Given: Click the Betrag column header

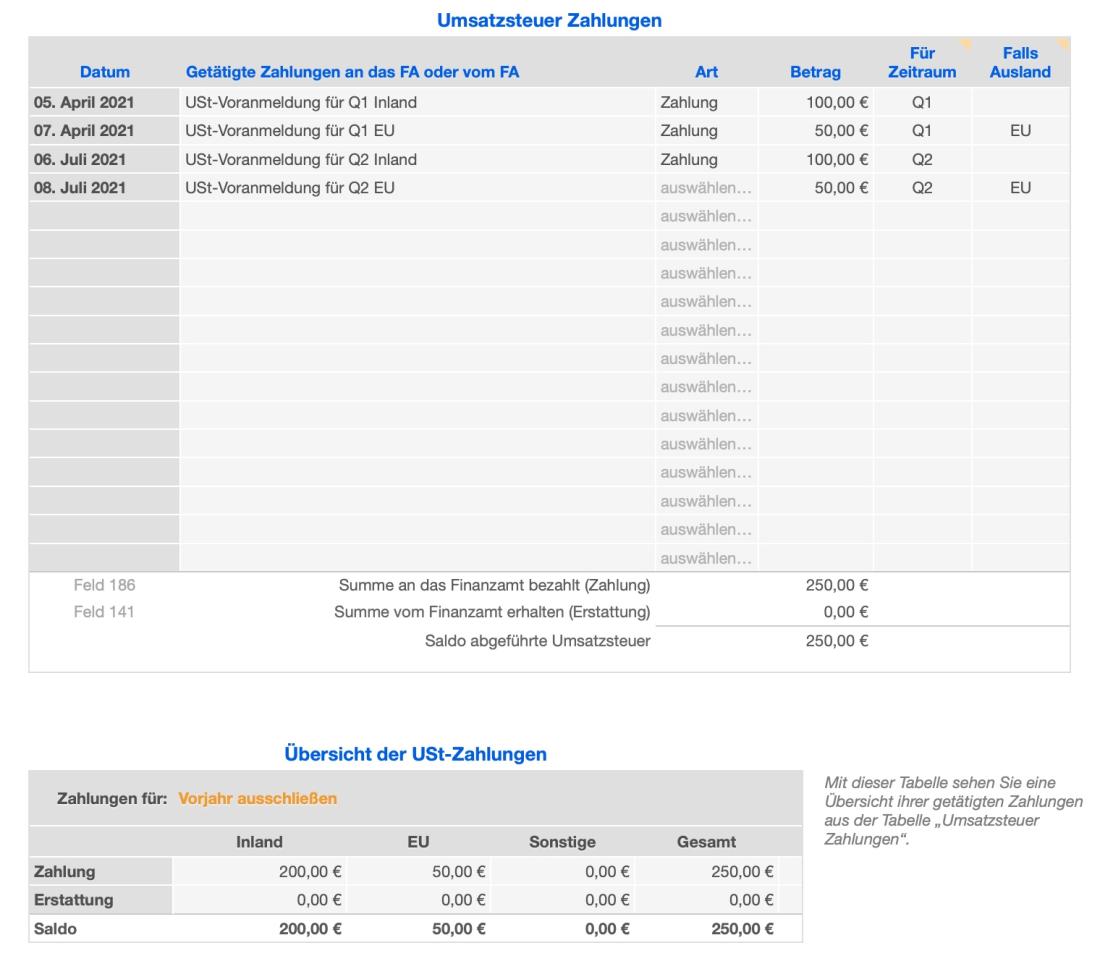Looking at the screenshot, I should point(815,72).
